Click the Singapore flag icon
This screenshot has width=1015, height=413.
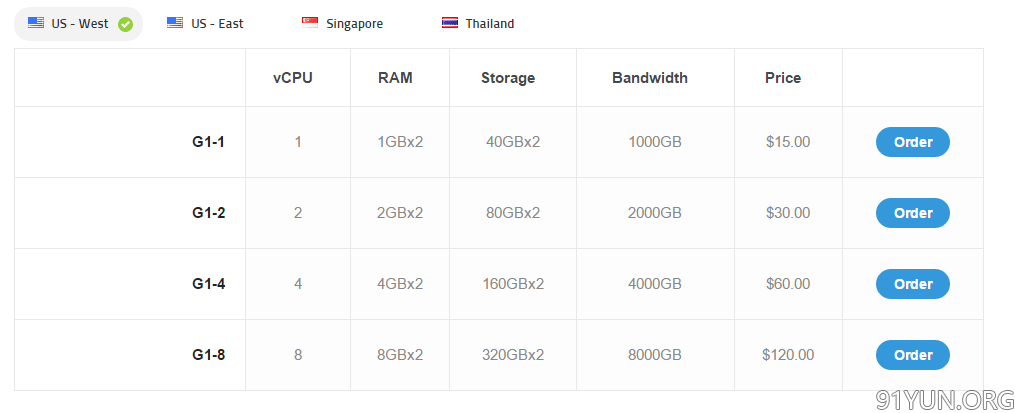tap(310, 23)
